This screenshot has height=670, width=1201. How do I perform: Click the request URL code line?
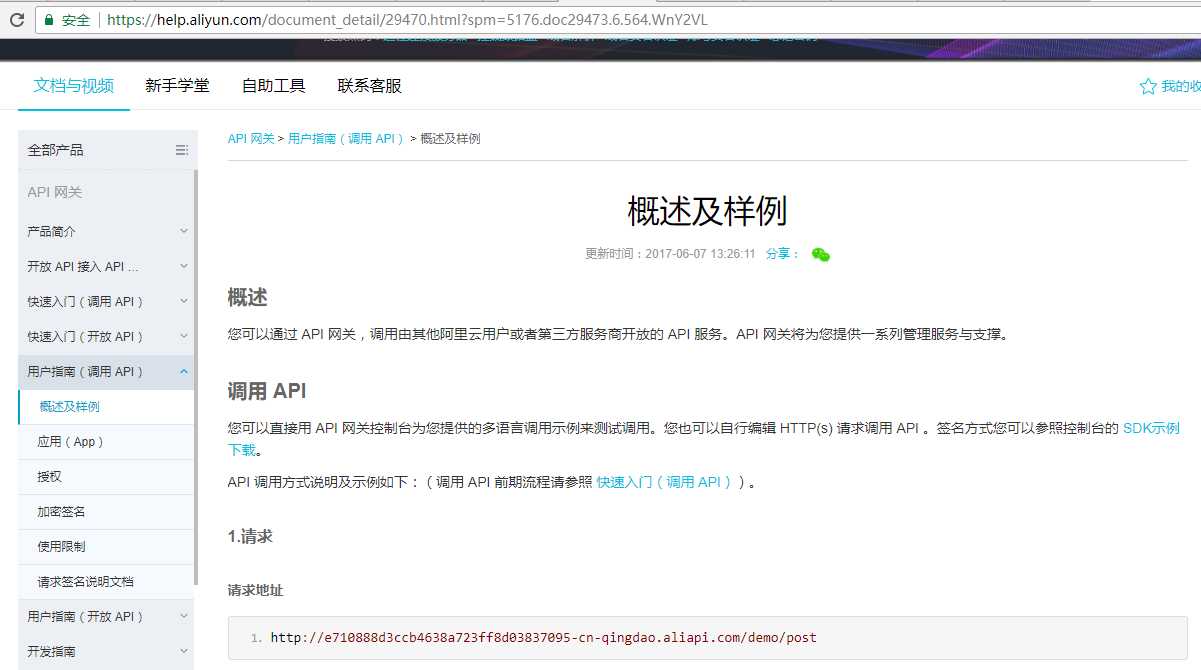click(x=543, y=637)
